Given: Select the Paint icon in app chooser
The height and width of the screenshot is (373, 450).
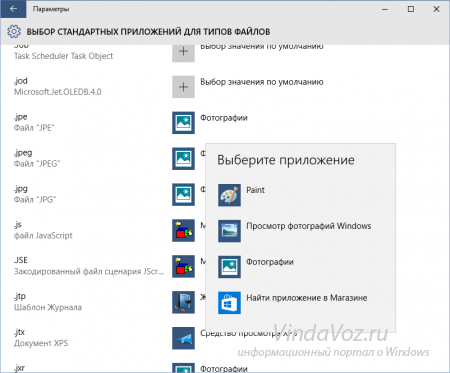Looking at the screenshot, I should (229, 195).
